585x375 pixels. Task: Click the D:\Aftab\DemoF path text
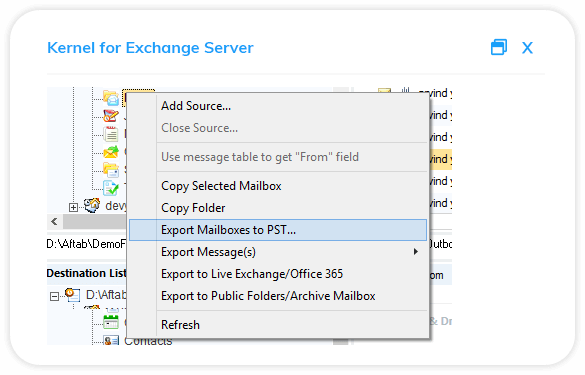click(x=86, y=244)
